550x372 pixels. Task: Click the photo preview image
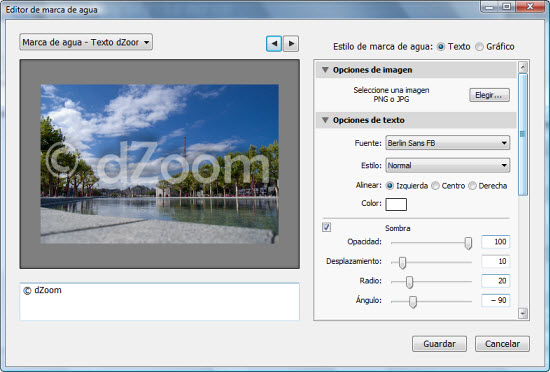(160, 164)
